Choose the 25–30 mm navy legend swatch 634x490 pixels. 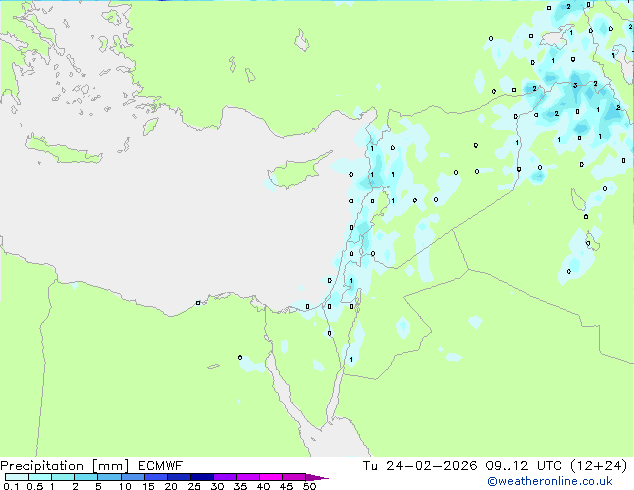coord(202,477)
